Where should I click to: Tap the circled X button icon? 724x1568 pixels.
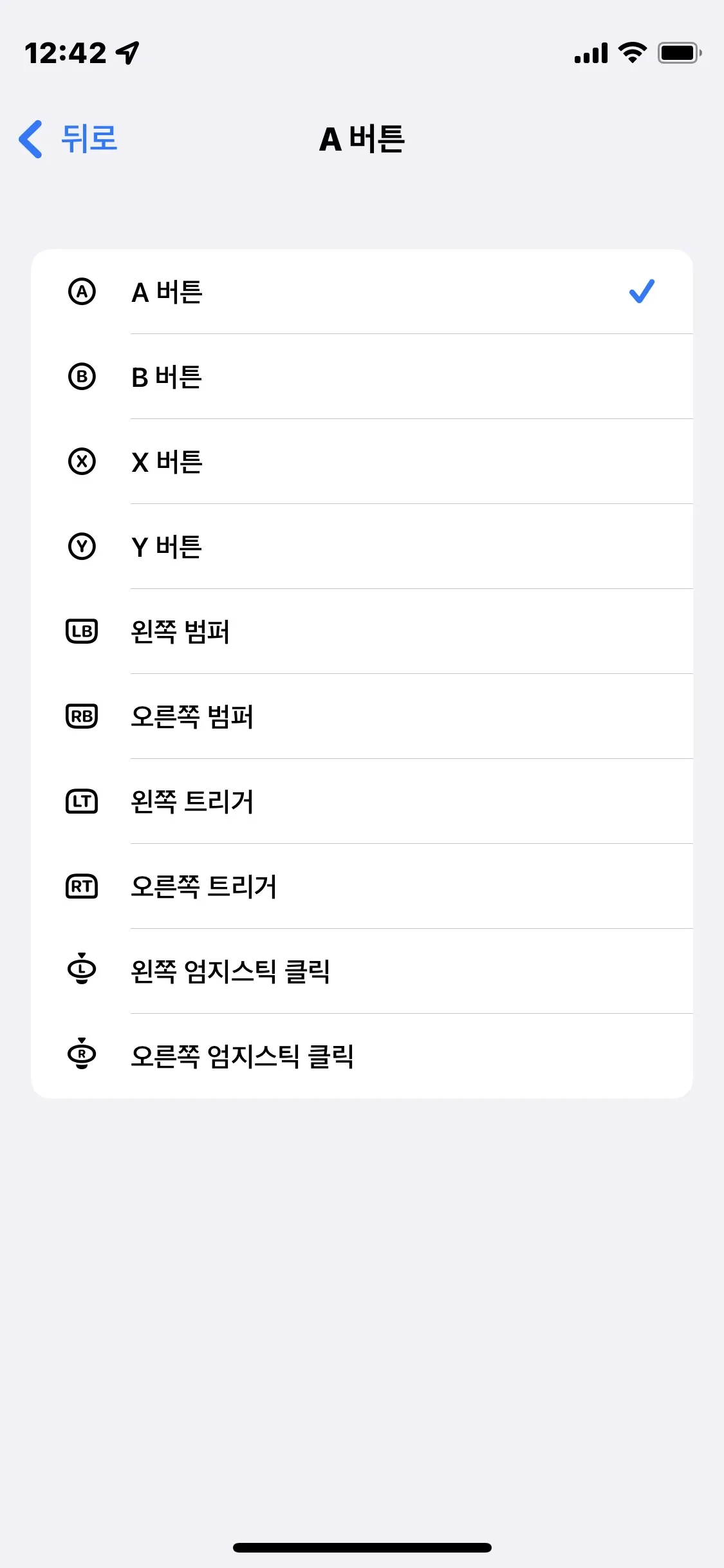[x=82, y=462]
